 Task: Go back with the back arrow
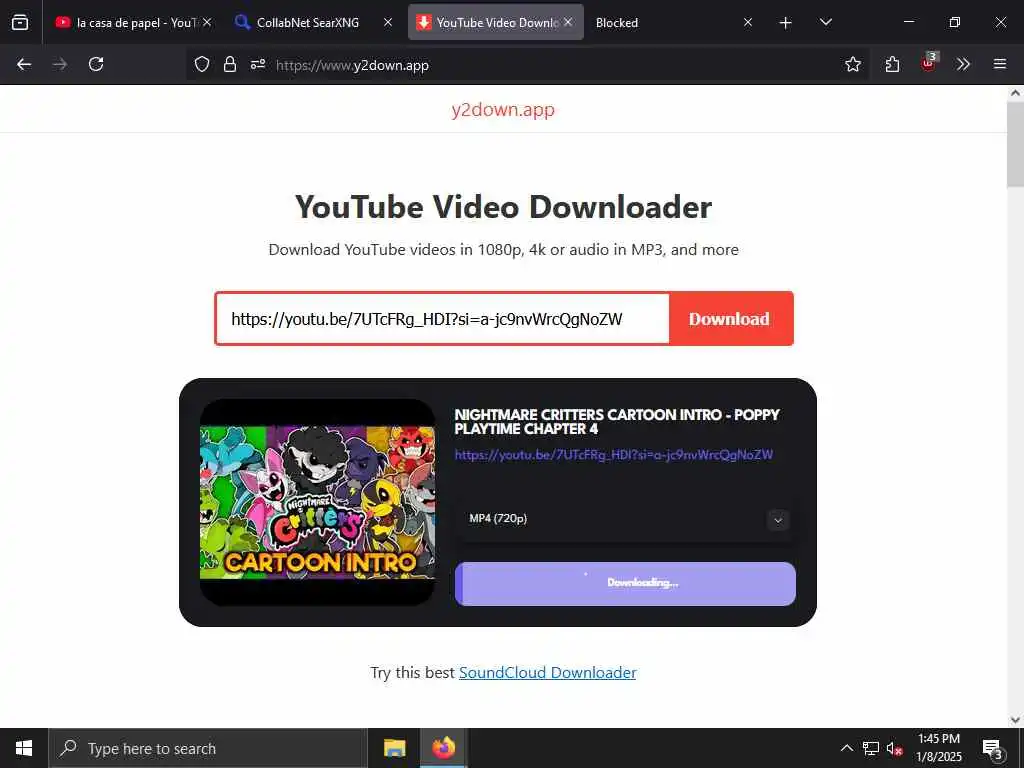tap(24, 64)
